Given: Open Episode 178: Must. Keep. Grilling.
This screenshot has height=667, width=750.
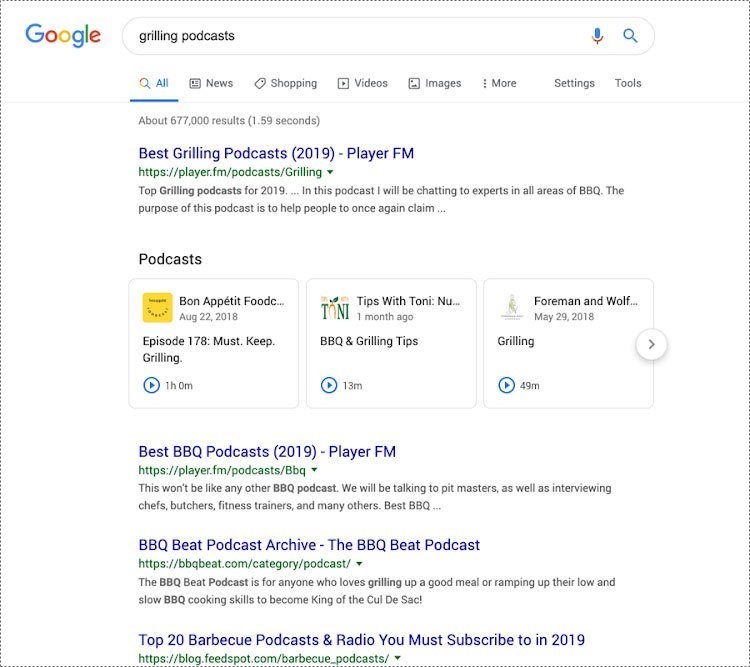Looking at the screenshot, I should [x=209, y=349].
